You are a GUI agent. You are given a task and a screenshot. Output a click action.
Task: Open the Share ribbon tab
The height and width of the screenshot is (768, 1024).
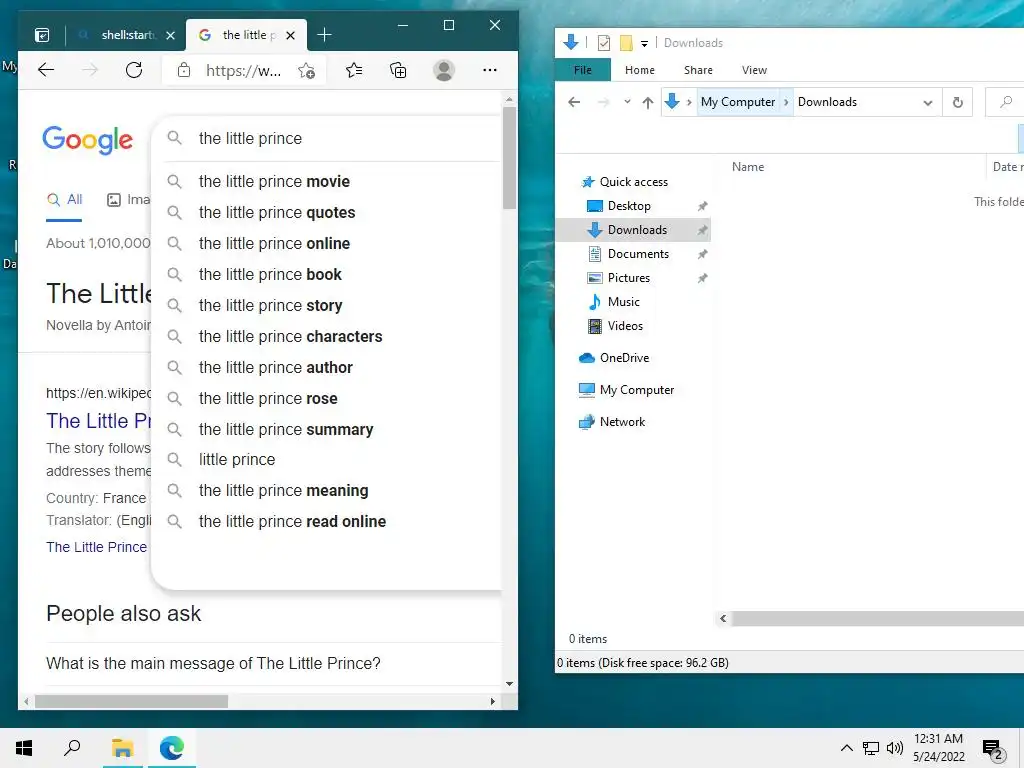698,70
